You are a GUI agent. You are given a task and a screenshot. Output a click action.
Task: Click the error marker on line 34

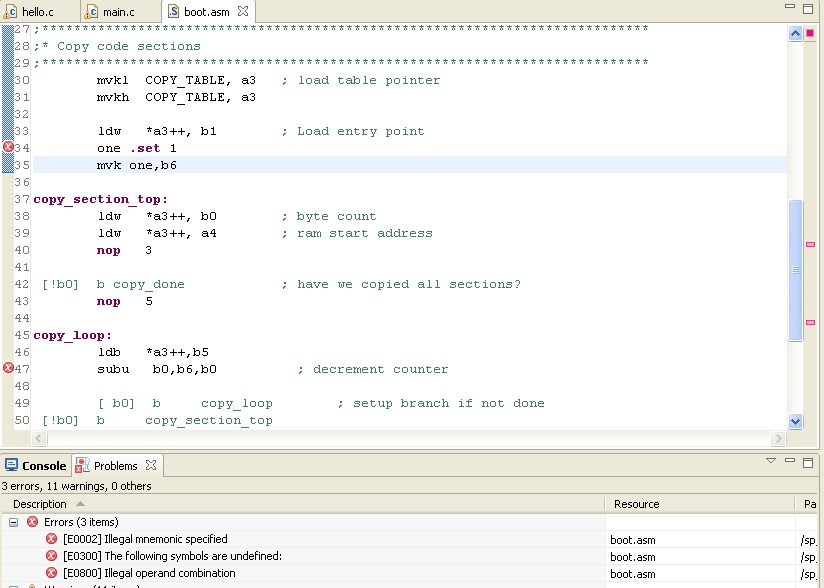[x=8, y=147]
